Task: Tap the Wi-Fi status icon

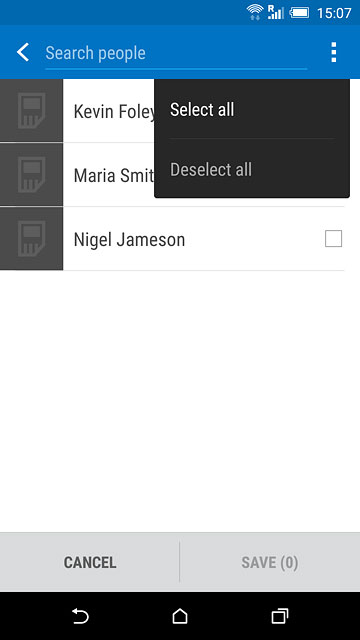Action: [x=255, y=12]
